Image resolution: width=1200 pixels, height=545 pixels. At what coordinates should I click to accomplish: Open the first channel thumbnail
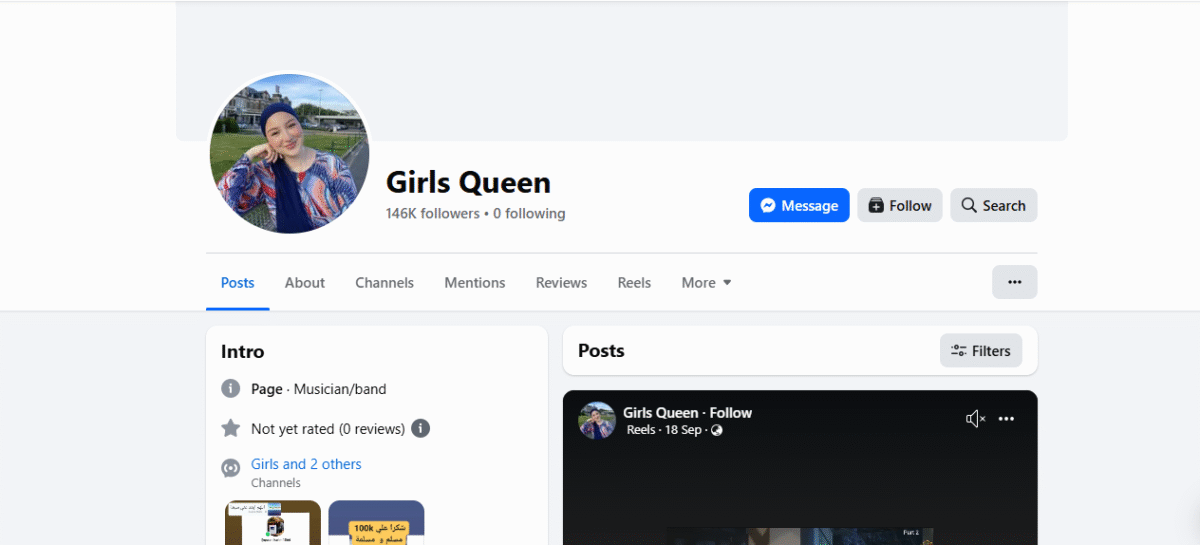pos(273,523)
